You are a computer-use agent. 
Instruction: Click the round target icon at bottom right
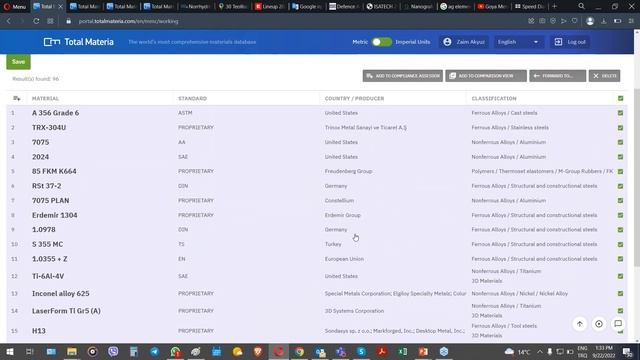tap(599, 324)
